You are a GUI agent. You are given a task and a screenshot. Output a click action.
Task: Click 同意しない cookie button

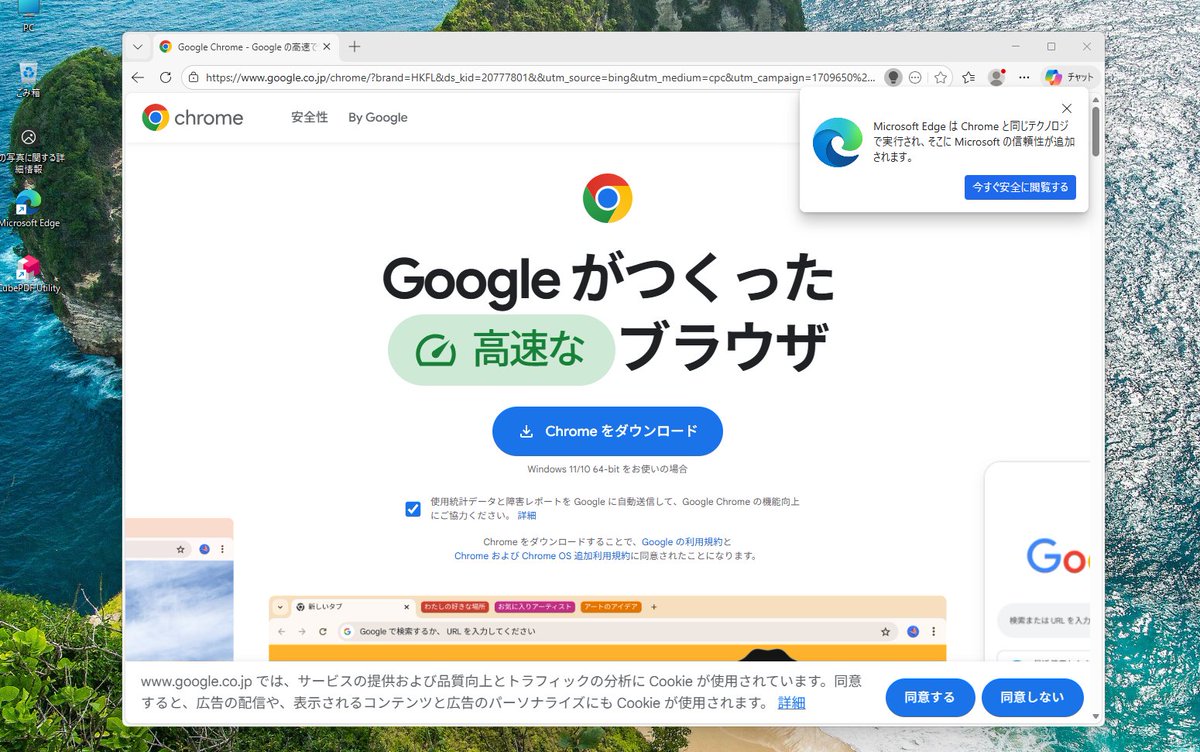point(1032,697)
